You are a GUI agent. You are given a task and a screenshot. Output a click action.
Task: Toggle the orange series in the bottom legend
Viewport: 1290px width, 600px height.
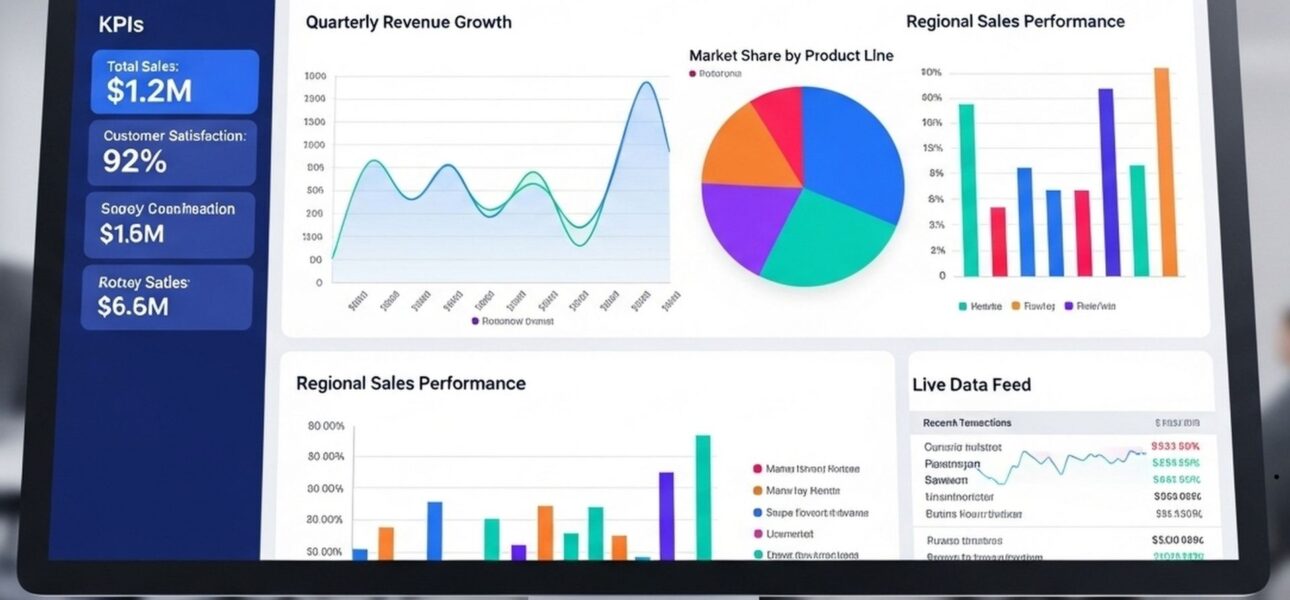click(x=757, y=490)
